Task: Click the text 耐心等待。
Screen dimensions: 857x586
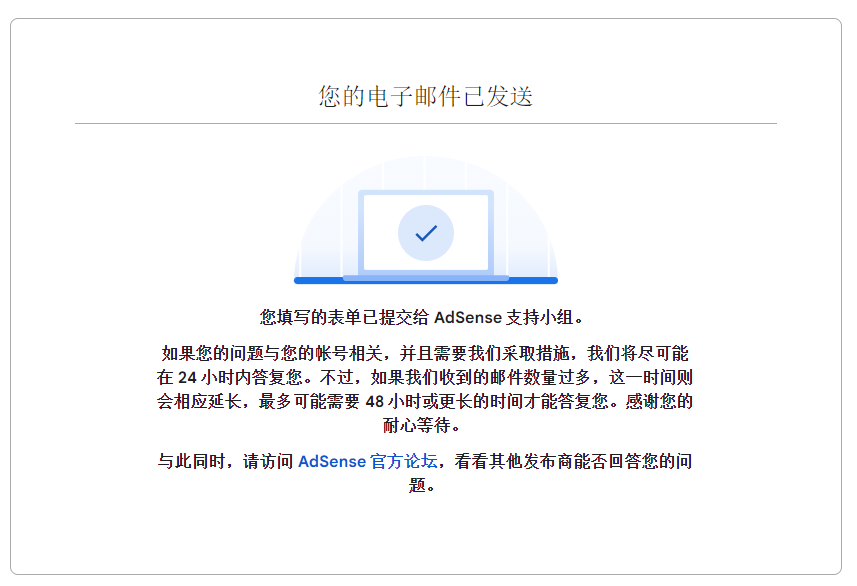Action: (421, 425)
